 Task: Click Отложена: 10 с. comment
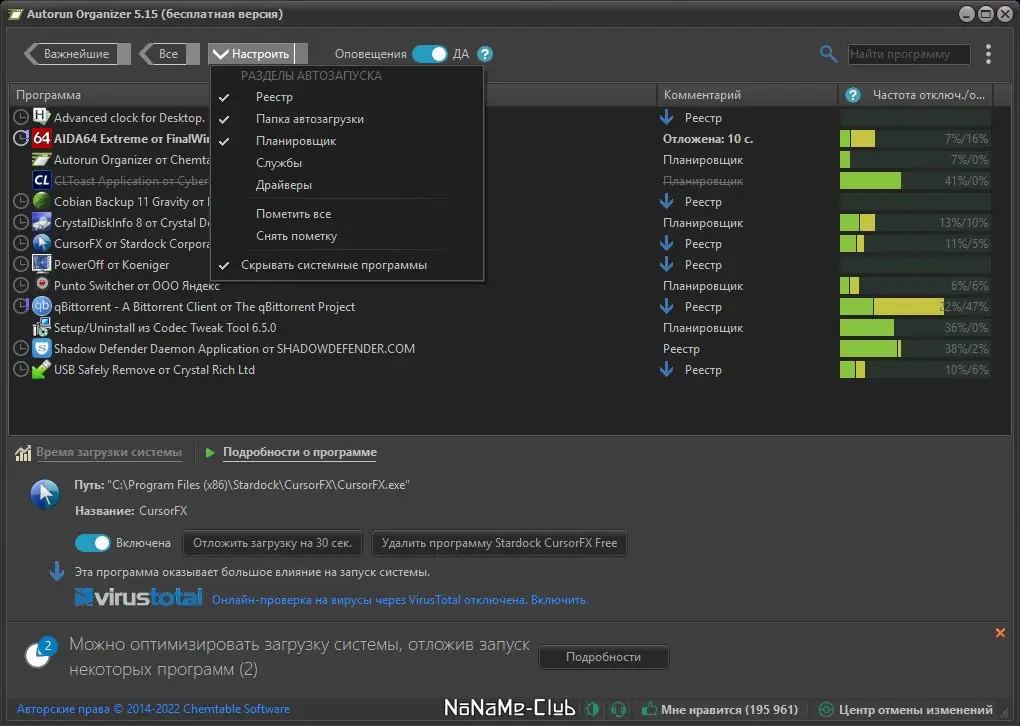click(x=708, y=139)
